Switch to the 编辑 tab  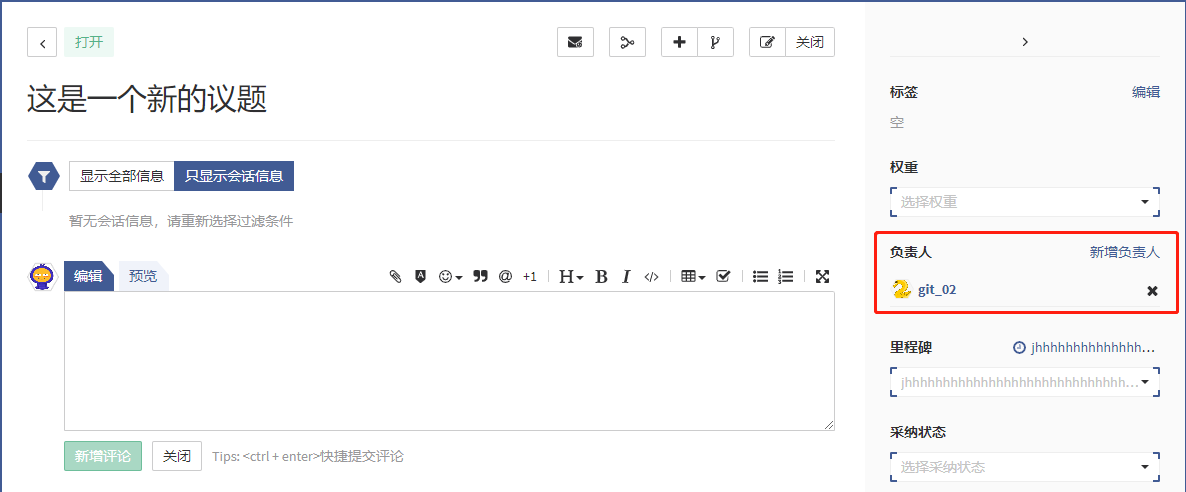point(88,276)
